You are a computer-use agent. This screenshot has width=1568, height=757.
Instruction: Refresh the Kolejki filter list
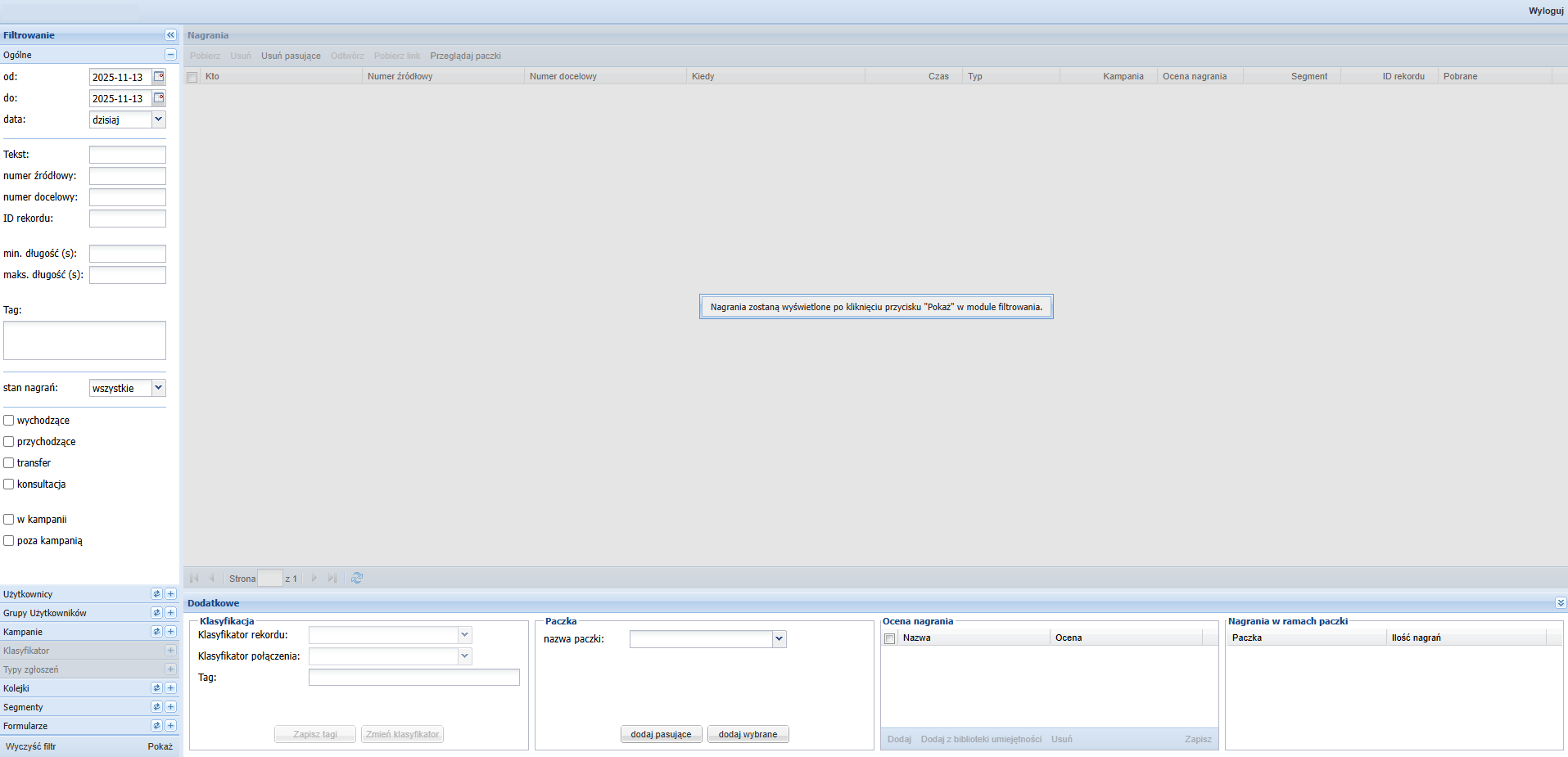156,688
